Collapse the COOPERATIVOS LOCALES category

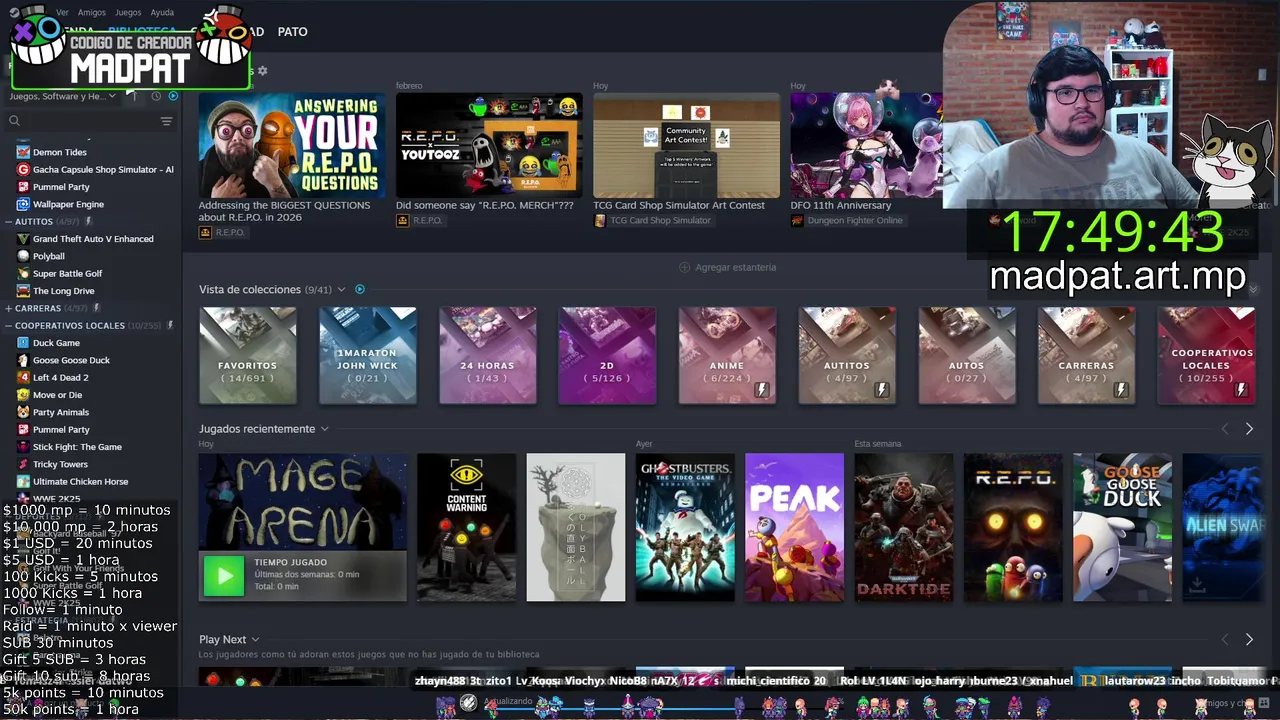coord(8,326)
